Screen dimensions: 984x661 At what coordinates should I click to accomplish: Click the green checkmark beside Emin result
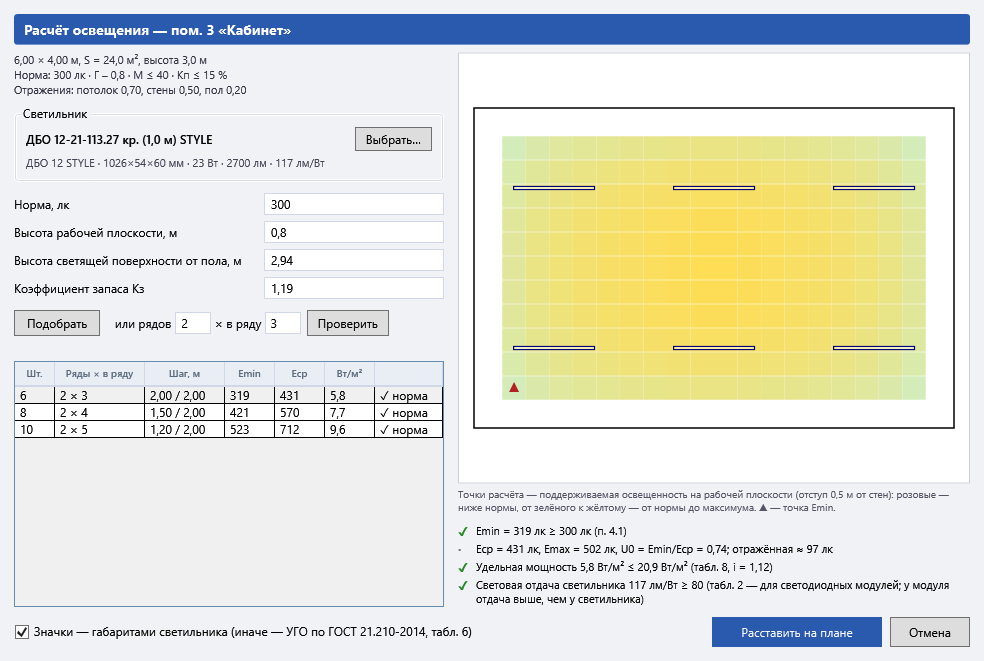coord(463,532)
